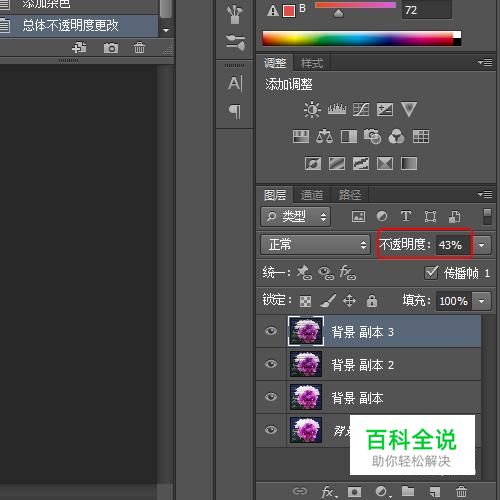Create new snapshot in History panel

tap(111, 48)
